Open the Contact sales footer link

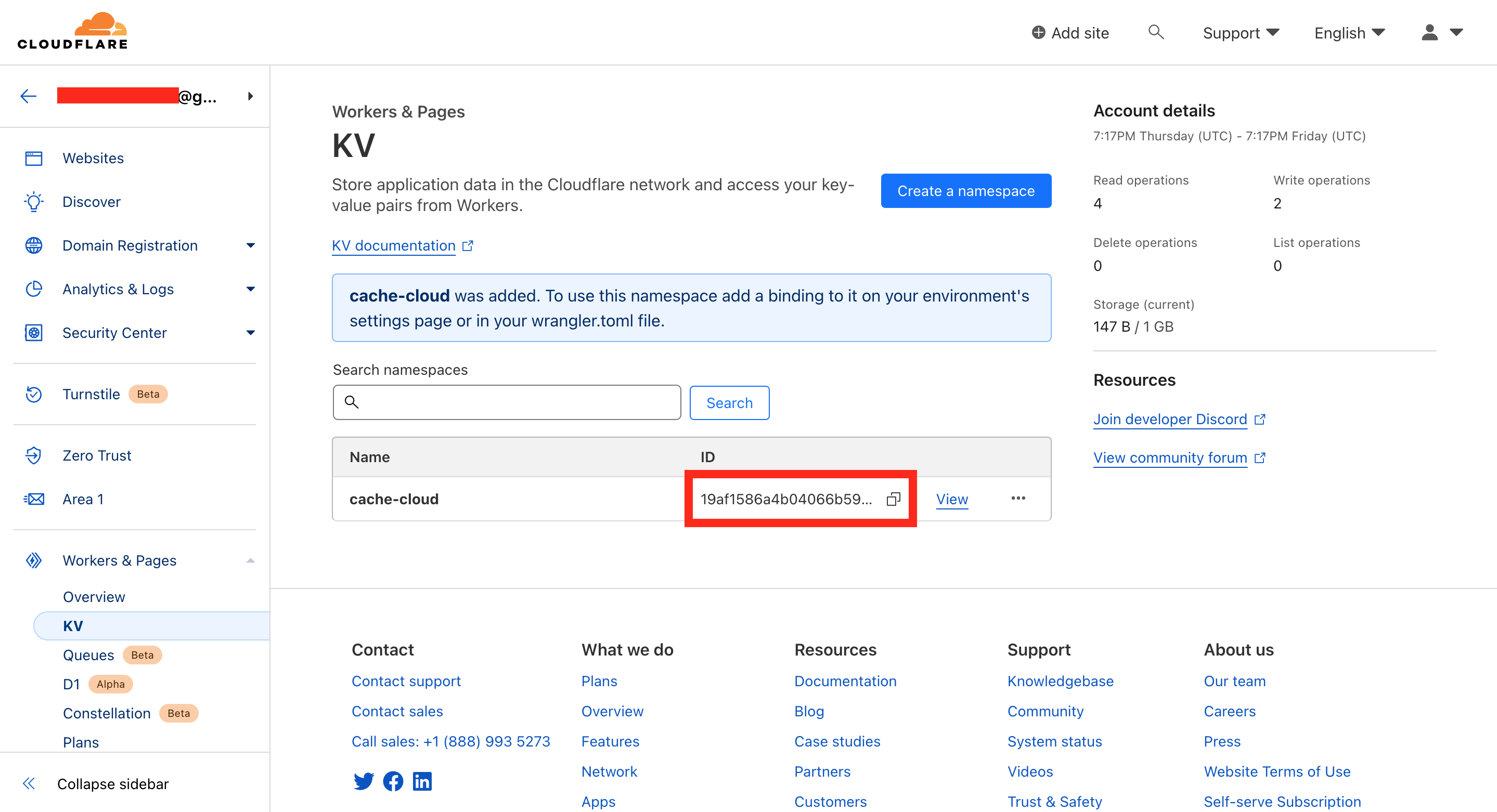(x=397, y=711)
